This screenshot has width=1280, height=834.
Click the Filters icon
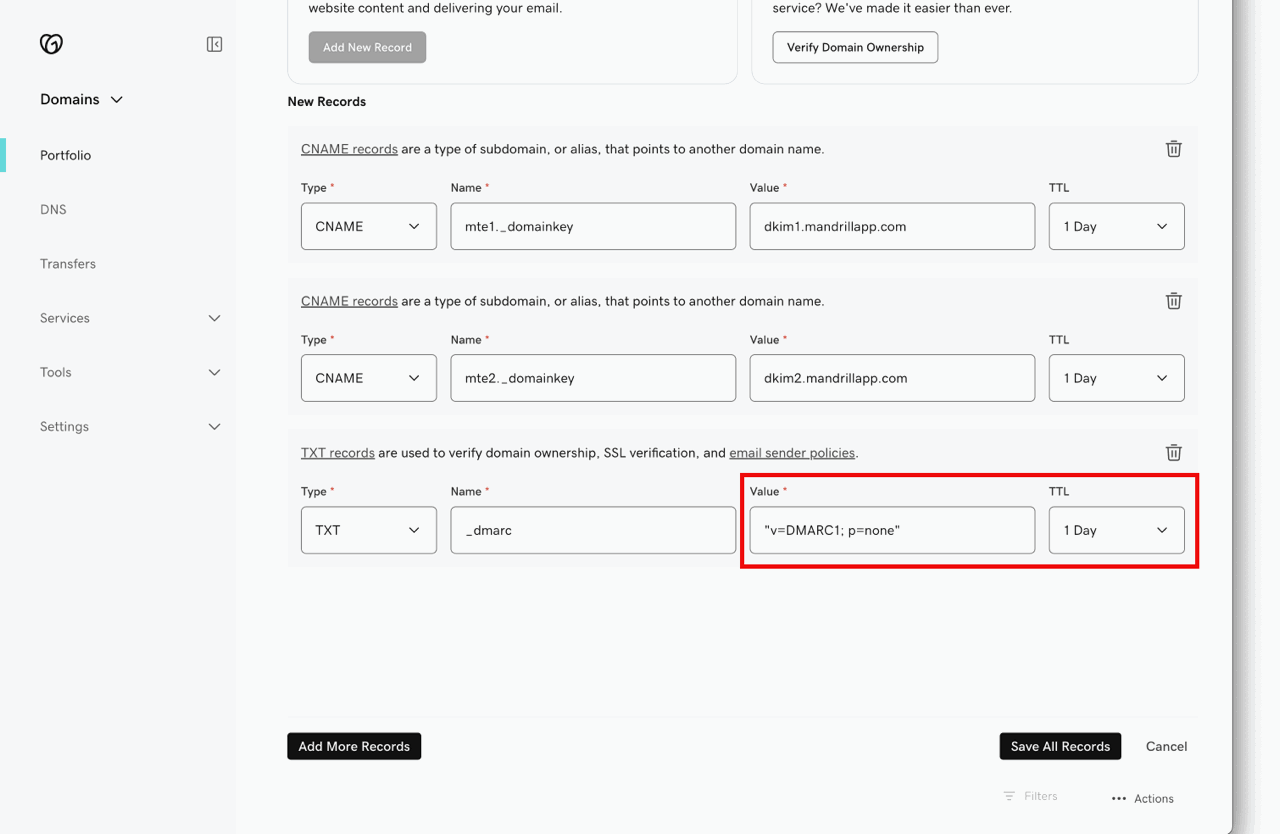(x=1009, y=796)
